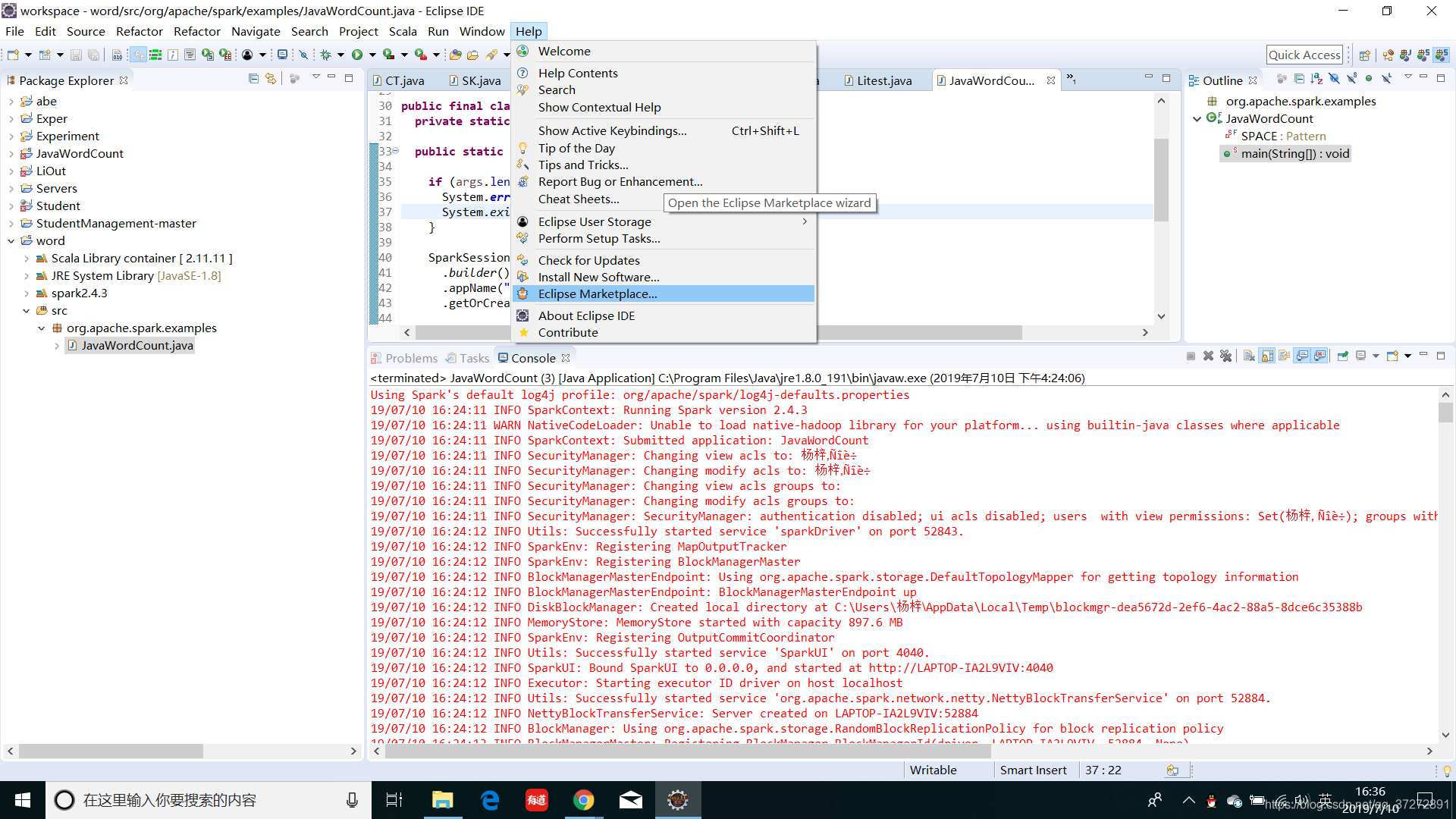The width and height of the screenshot is (1456, 819).
Task: Click the Coverage run icon in toolbar
Action: coord(388,55)
